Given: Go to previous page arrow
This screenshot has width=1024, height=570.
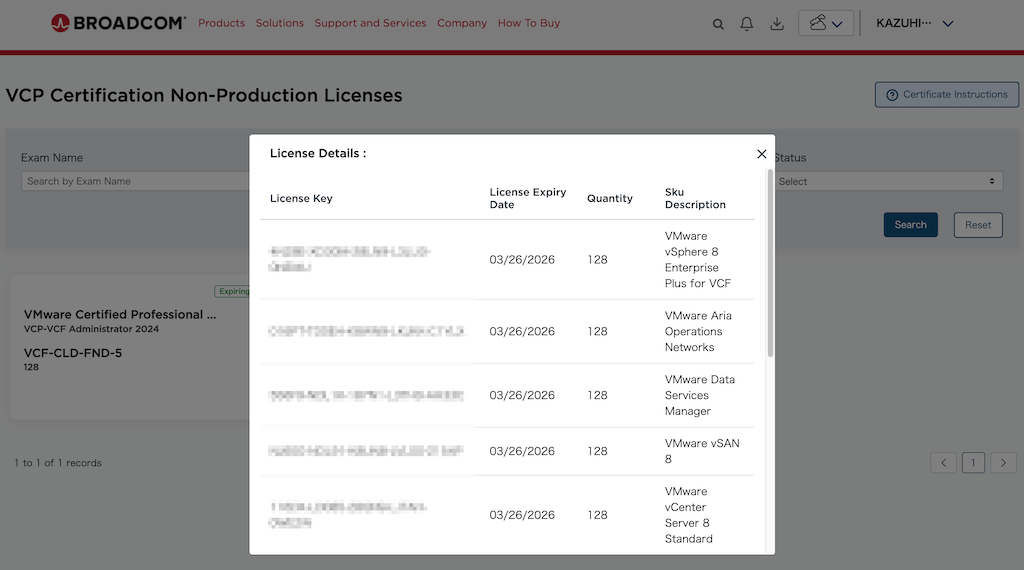Looking at the screenshot, I should point(943,463).
